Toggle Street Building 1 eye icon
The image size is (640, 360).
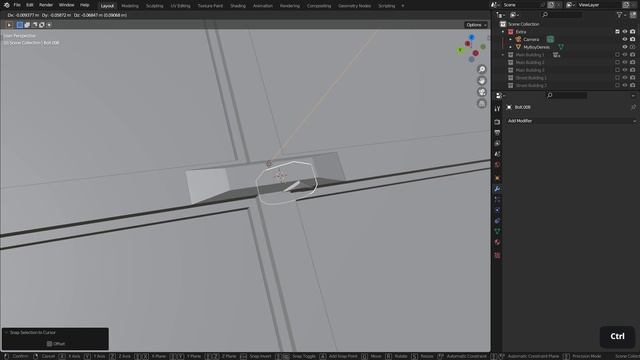[x=625, y=78]
